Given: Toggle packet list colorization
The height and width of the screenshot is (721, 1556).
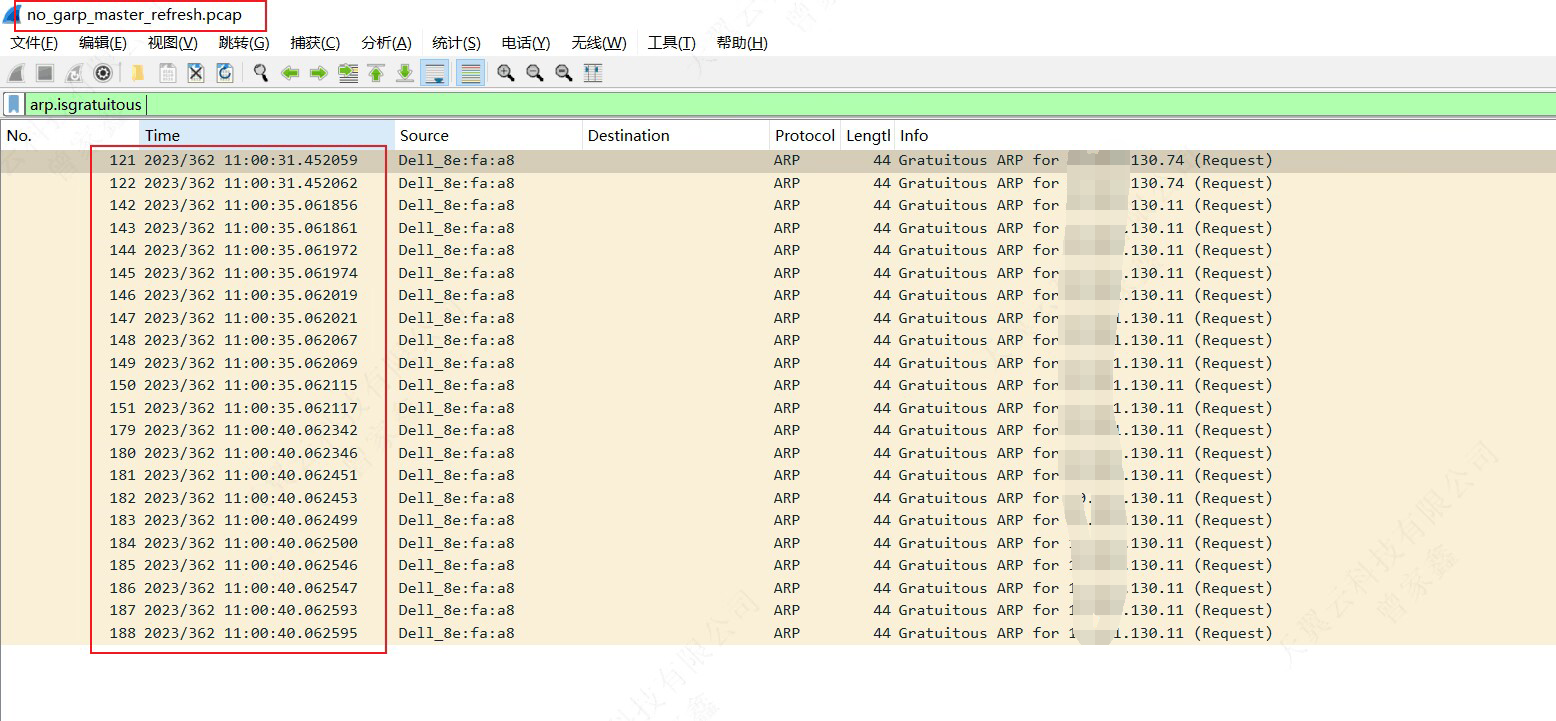Looking at the screenshot, I should tap(471, 73).
